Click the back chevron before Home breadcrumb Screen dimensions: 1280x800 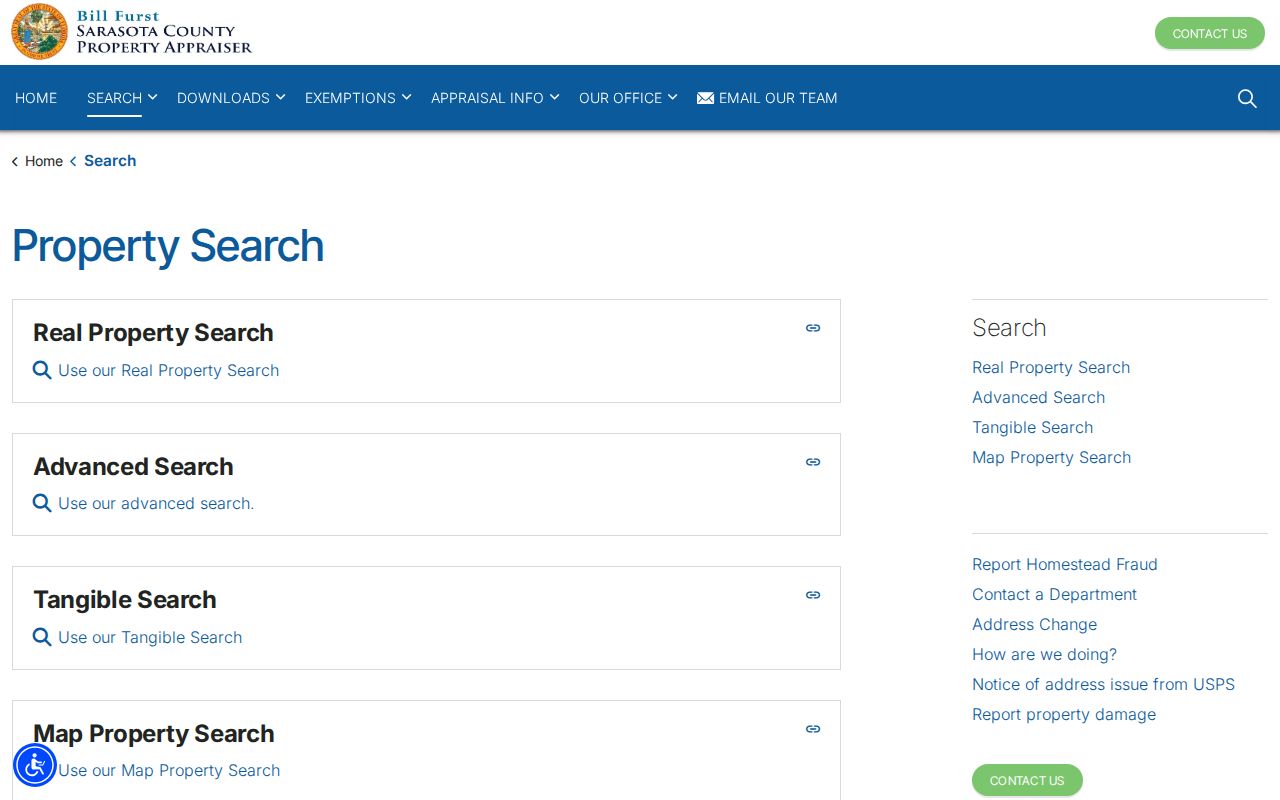click(15, 161)
